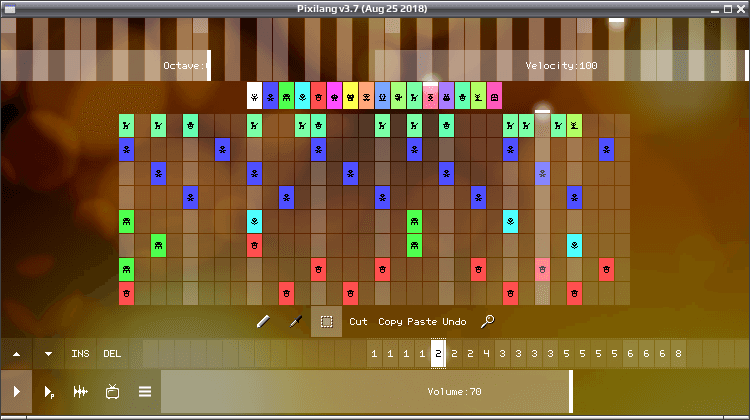Select the pattern slot labeled 4
Screen dimensions: 750x420
pos(486,354)
